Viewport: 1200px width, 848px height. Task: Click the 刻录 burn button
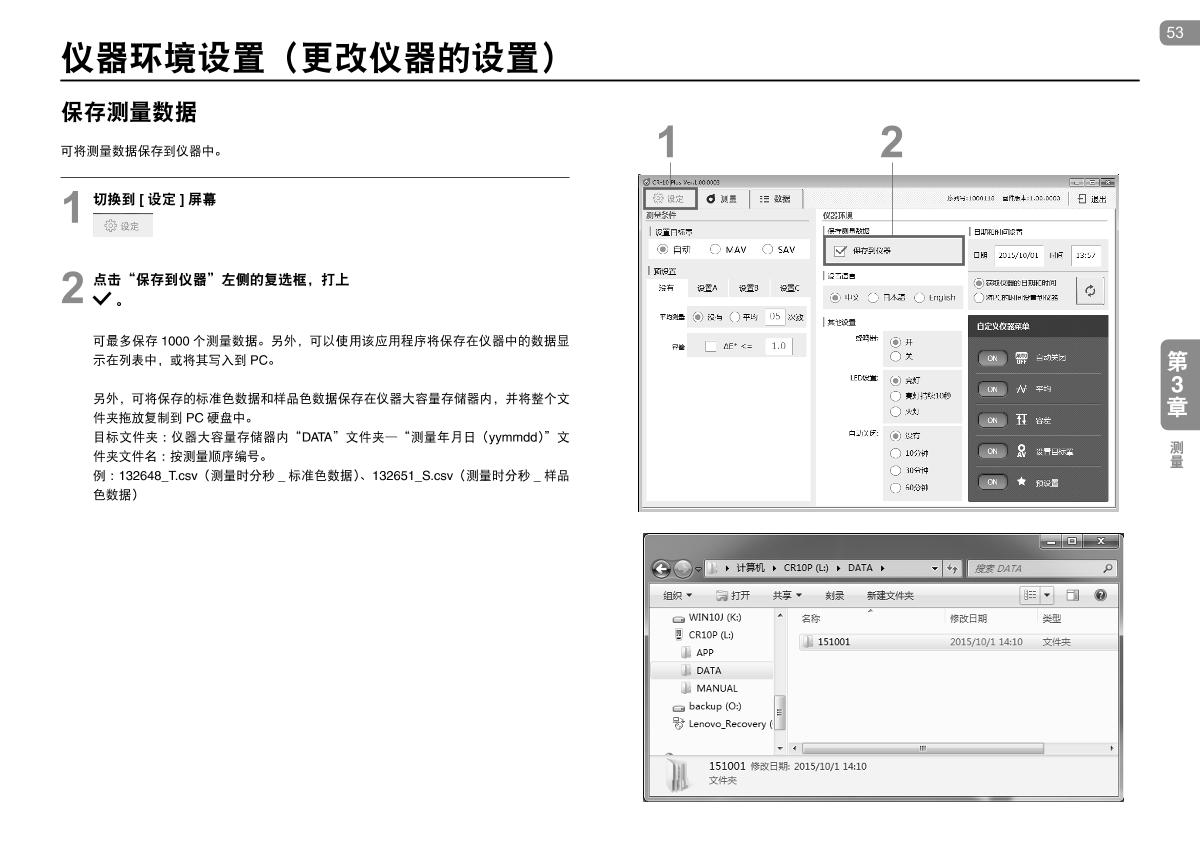pos(834,596)
